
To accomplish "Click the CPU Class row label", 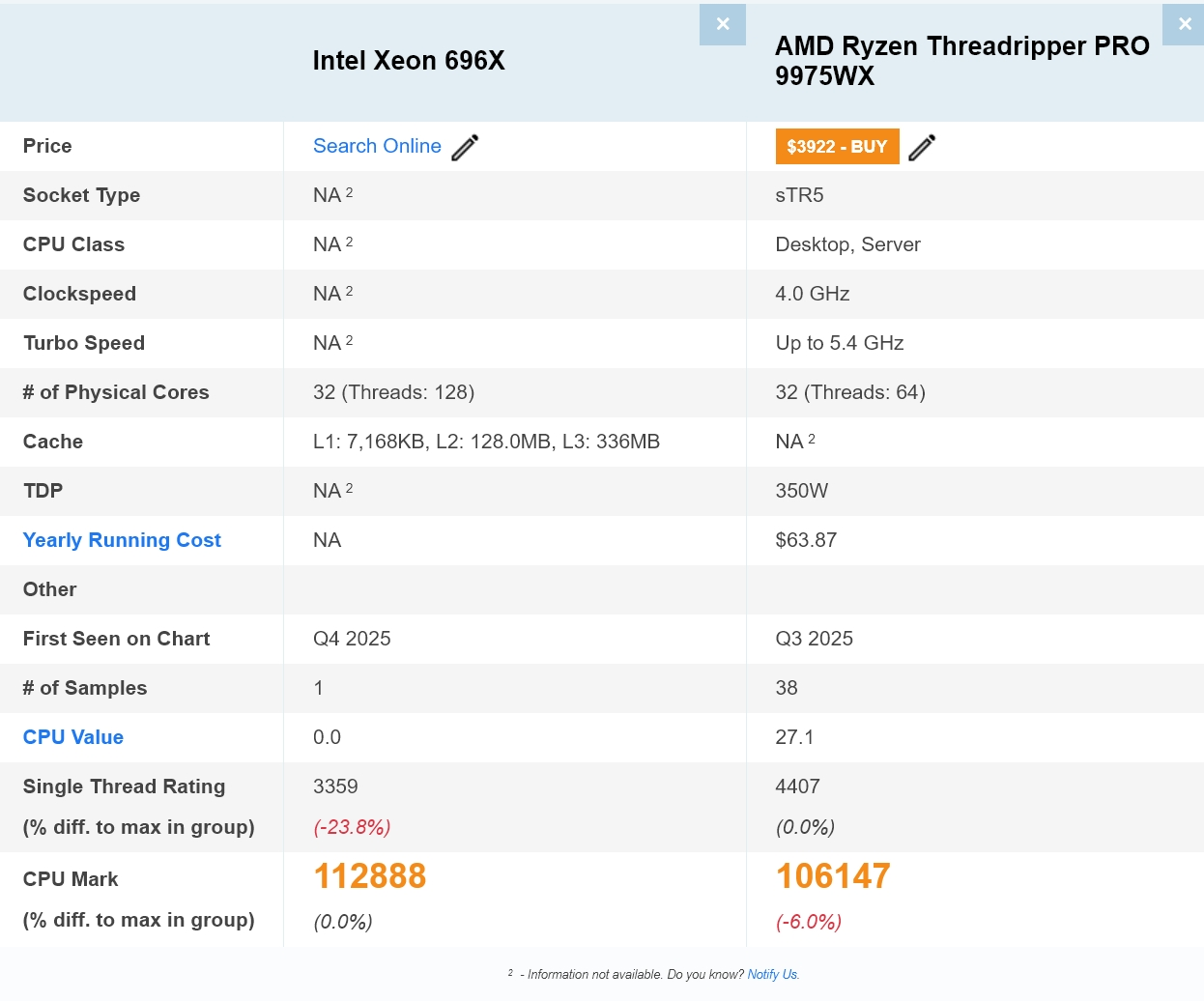I will 73,244.
